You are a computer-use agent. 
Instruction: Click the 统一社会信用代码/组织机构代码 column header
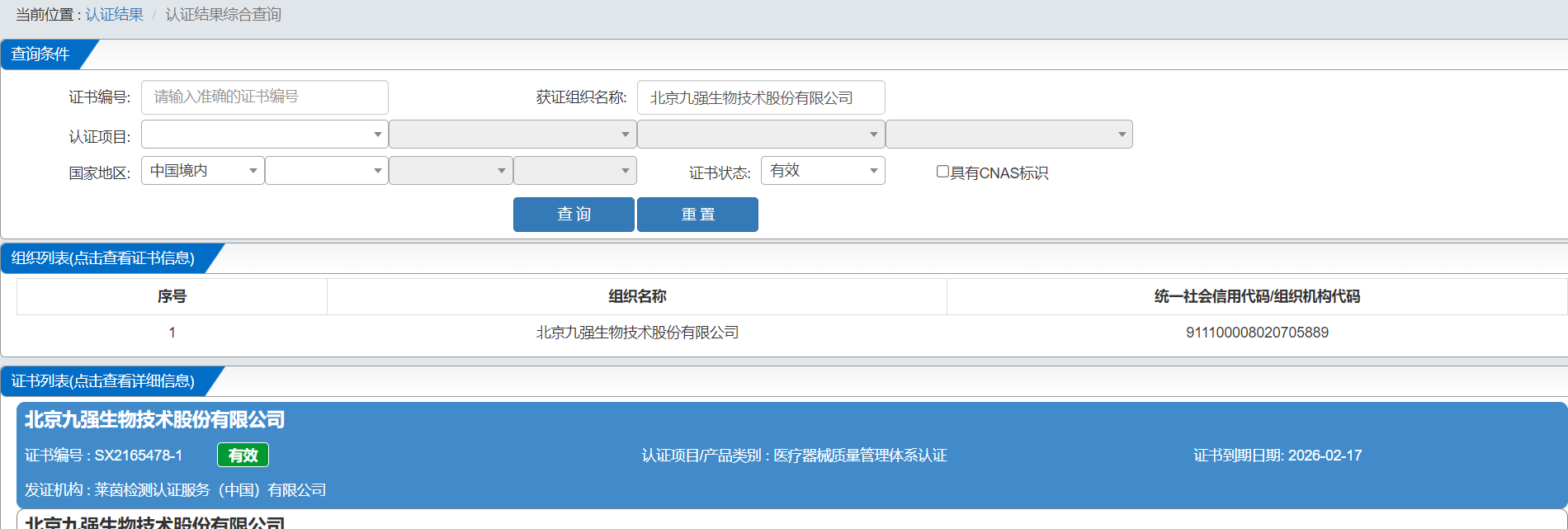click(x=1257, y=296)
